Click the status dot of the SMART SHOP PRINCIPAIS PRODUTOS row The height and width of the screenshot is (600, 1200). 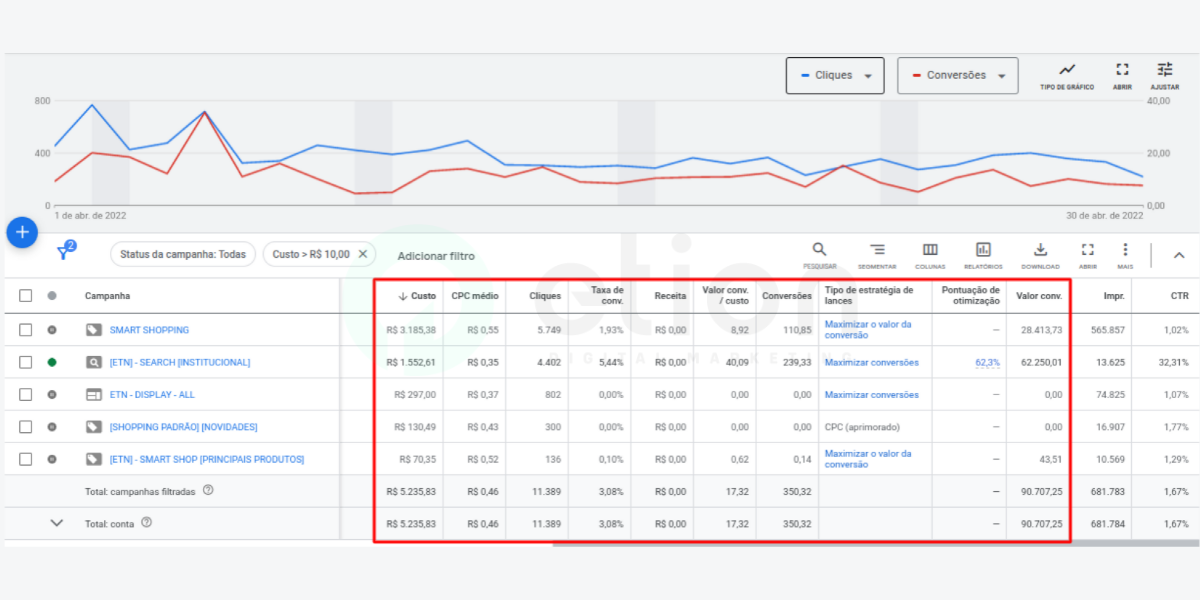[x=52, y=459]
